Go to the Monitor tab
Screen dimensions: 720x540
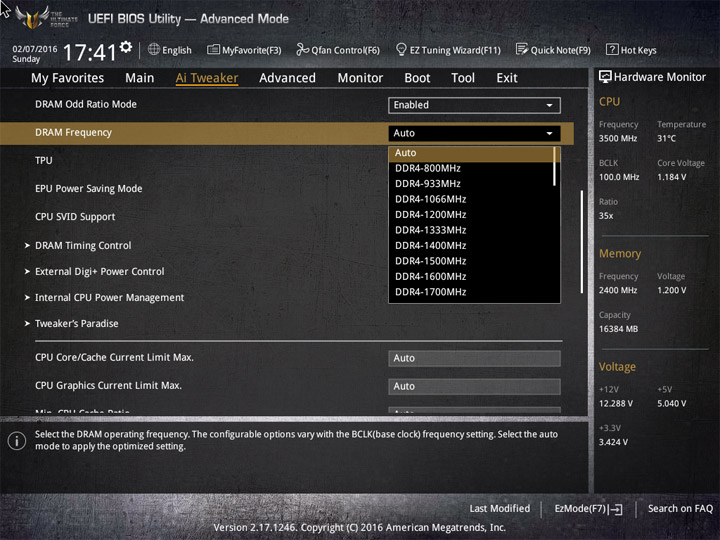pos(360,78)
